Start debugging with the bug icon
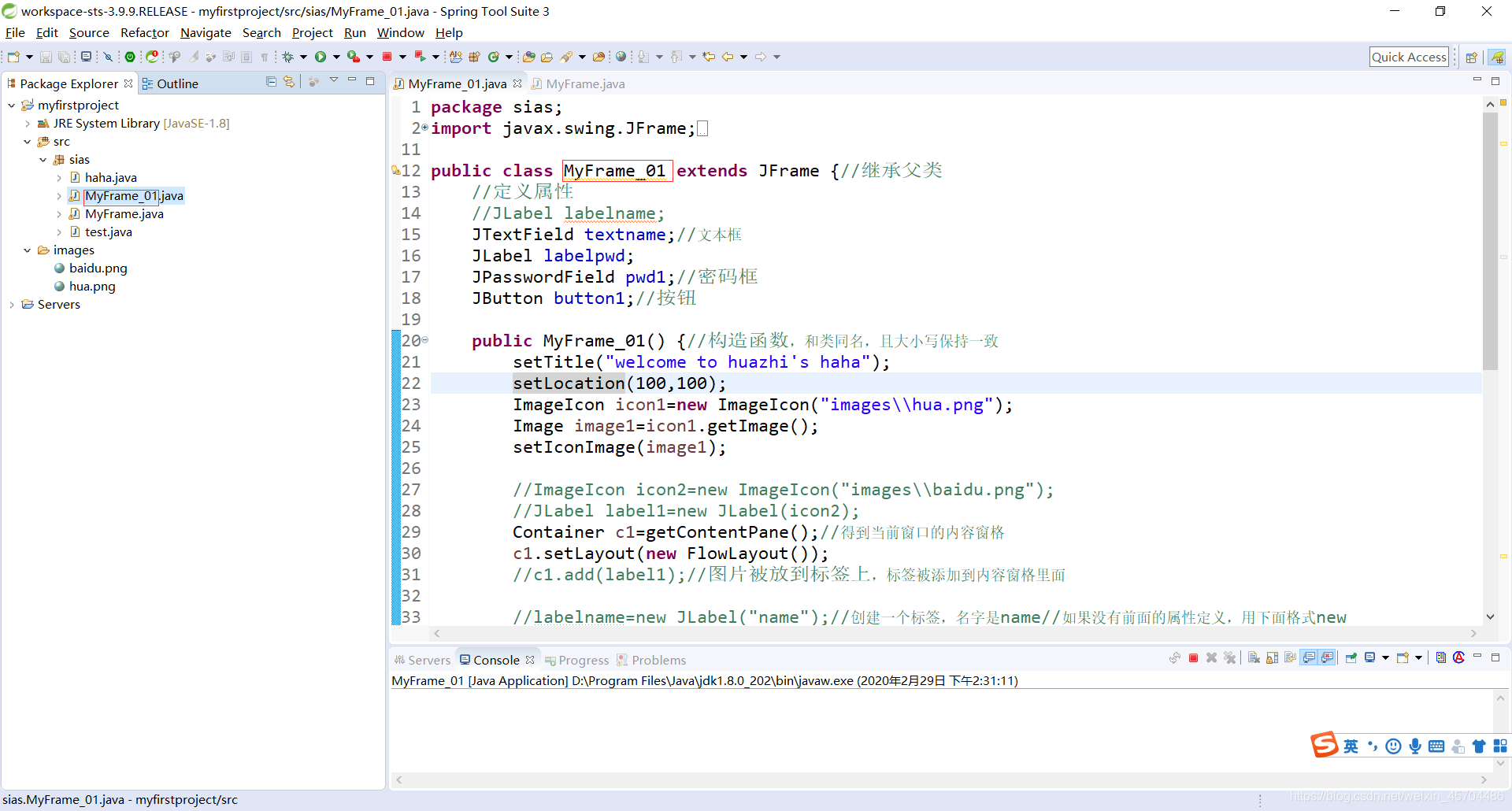Image resolution: width=1512 pixels, height=811 pixels. click(288, 57)
